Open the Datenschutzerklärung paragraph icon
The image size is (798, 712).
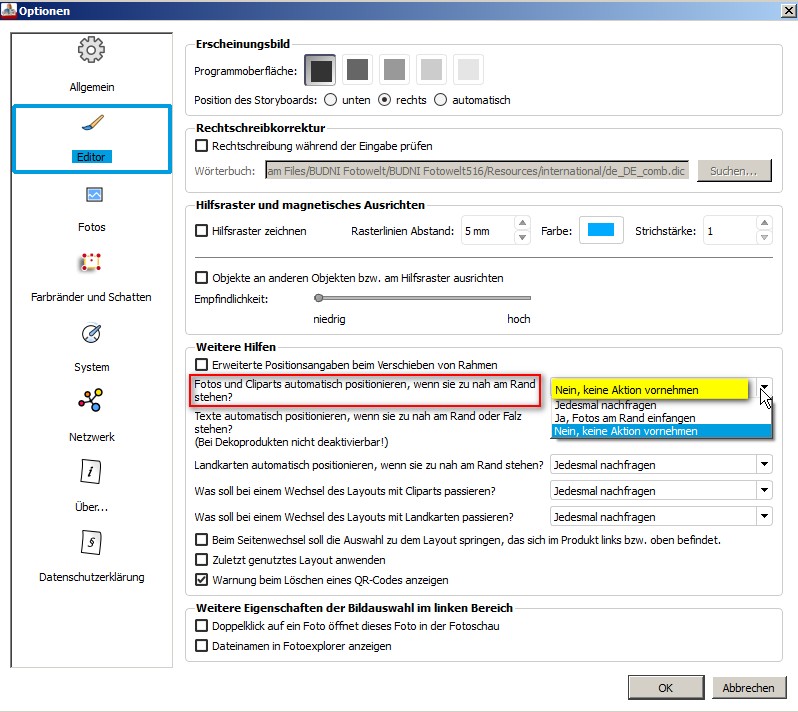click(x=91, y=542)
